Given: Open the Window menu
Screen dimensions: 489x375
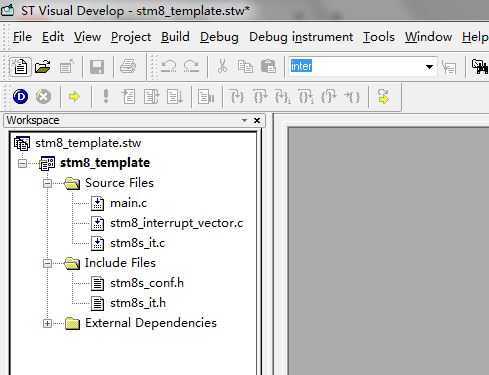Looking at the screenshot, I should tap(428, 37).
